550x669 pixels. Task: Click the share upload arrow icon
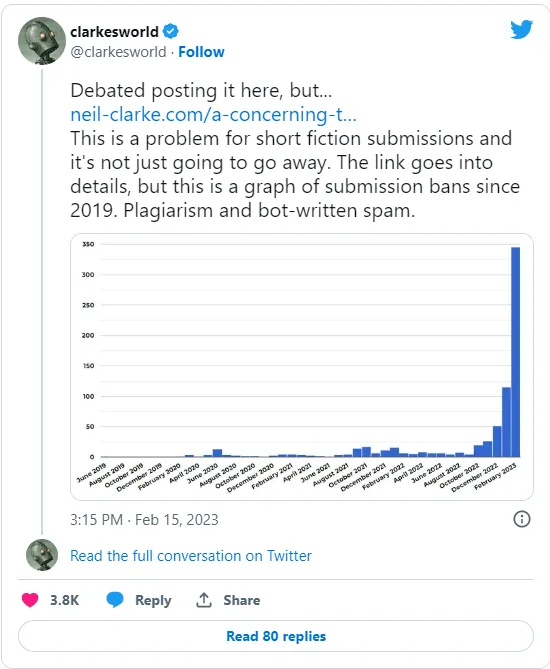[204, 600]
